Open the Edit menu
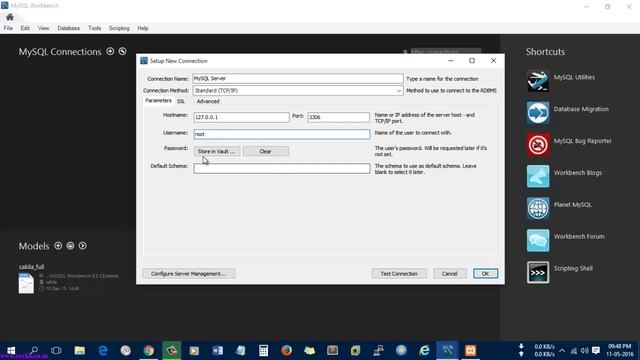This screenshot has height=360, width=640. coord(25,28)
